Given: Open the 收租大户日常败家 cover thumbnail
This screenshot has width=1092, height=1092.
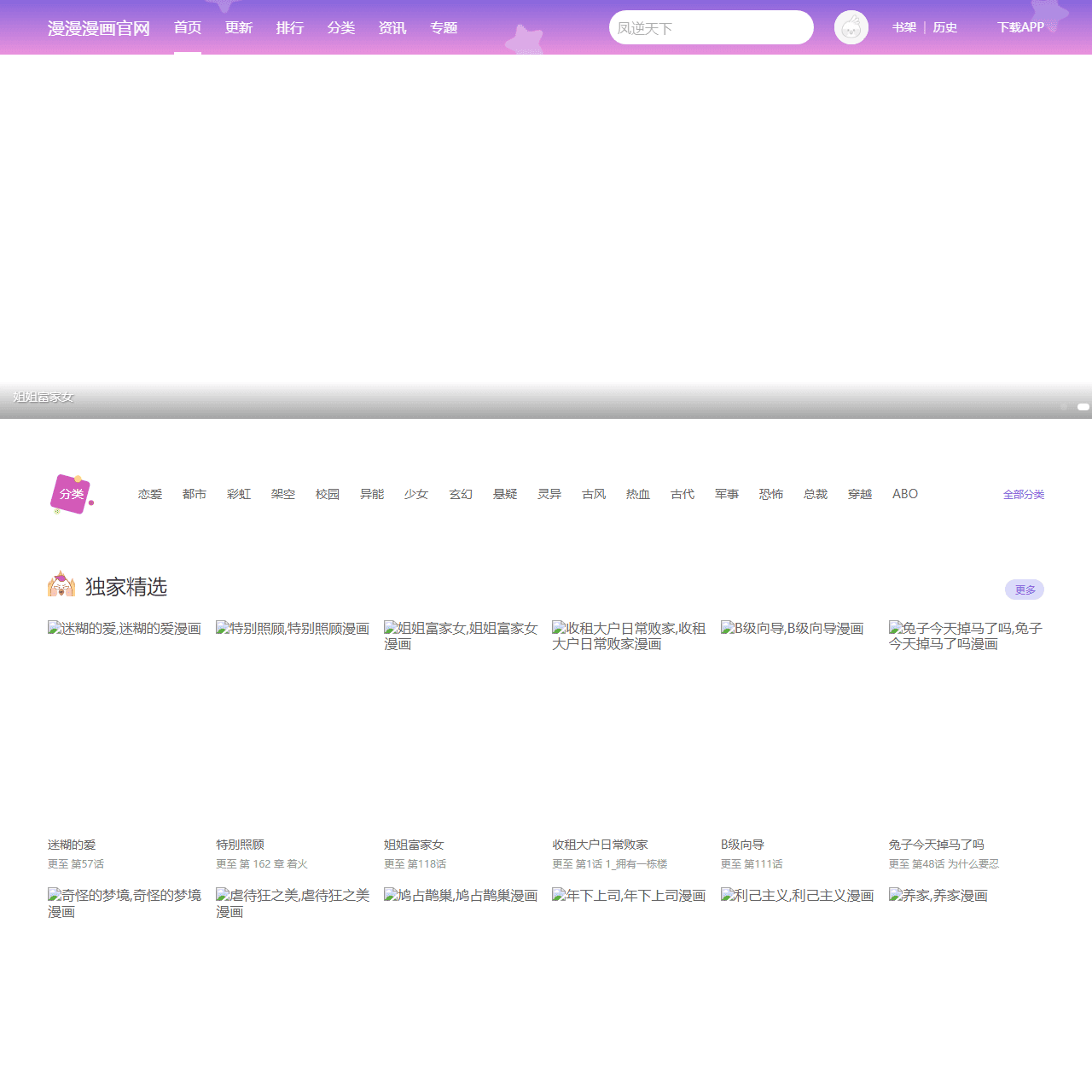Looking at the screenshot, I should 629,724.
